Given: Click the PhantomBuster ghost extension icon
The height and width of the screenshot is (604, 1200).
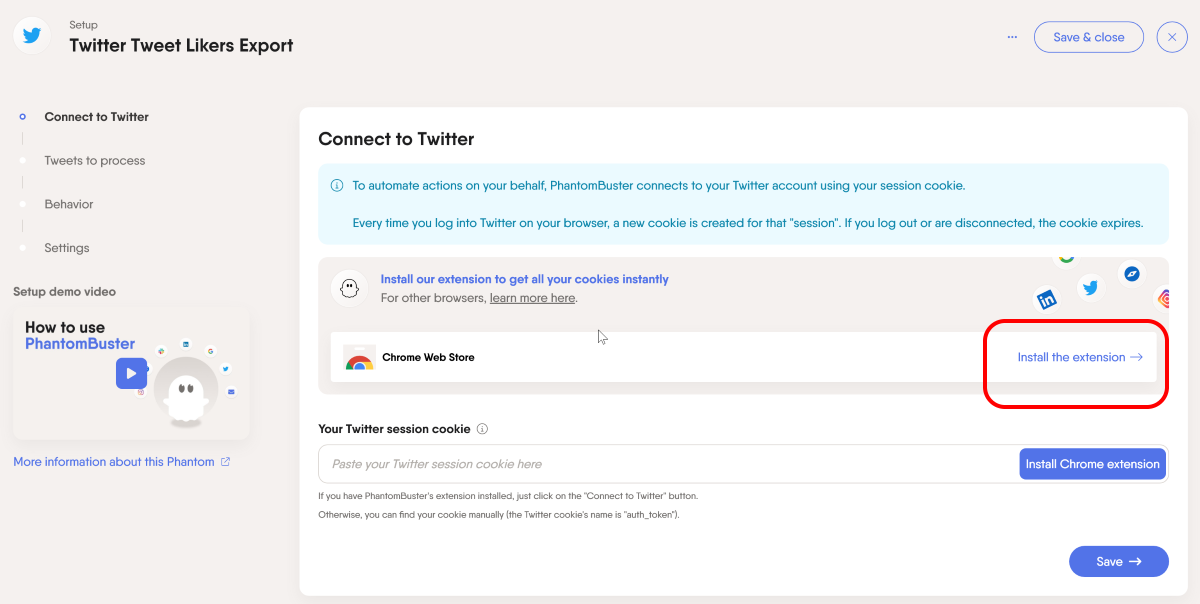Looking at the screenshot, I should click(x=349, y=288).
